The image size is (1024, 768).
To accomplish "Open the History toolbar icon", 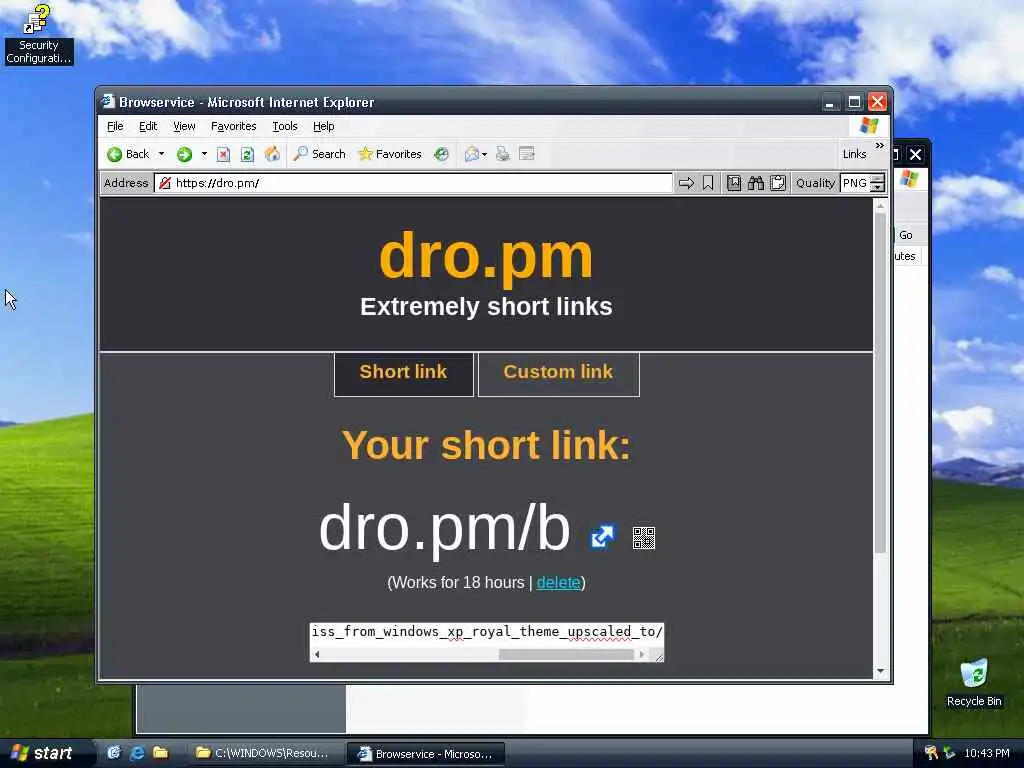I will pos(441,154).
